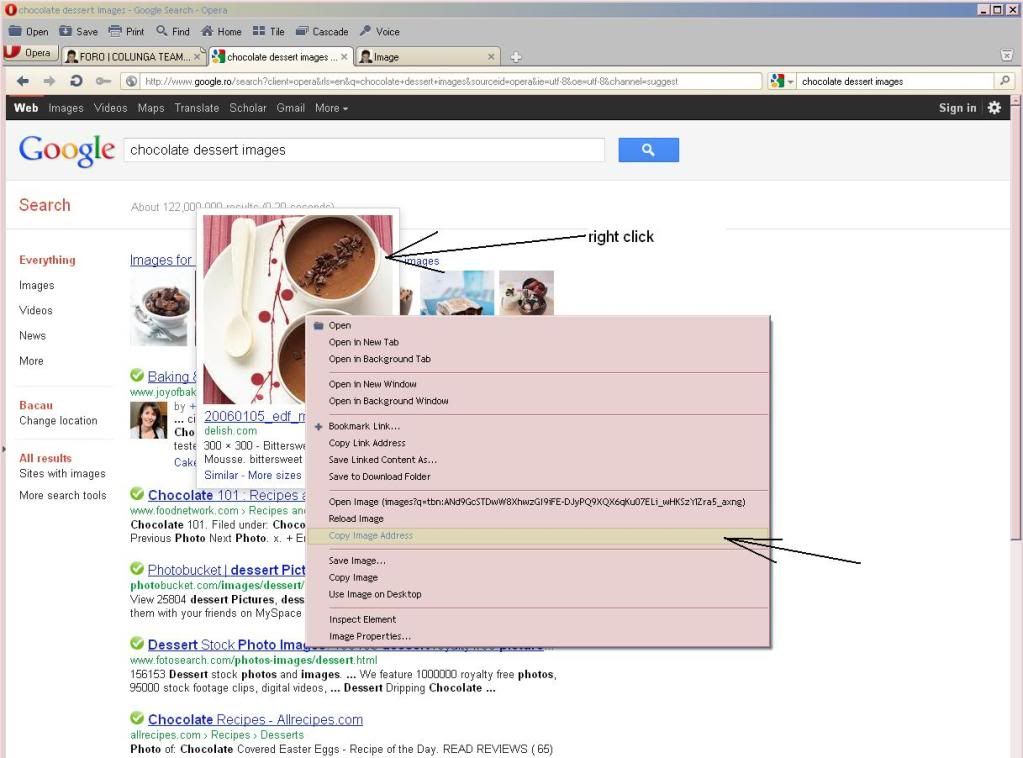Image resolution: width=1023 pixels, height=758 pixels.
Task: Click the Opera menu button
Action: click(x=31, y=54)
